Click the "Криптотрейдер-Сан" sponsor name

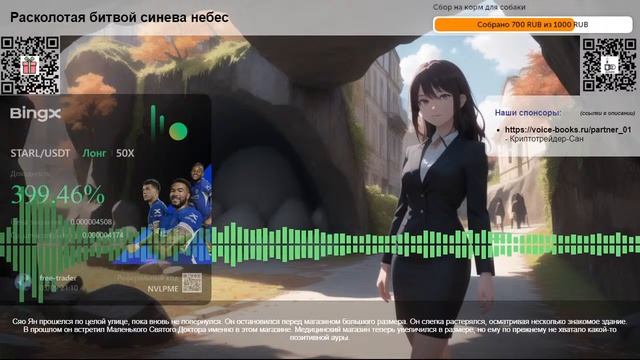point(547,139)
